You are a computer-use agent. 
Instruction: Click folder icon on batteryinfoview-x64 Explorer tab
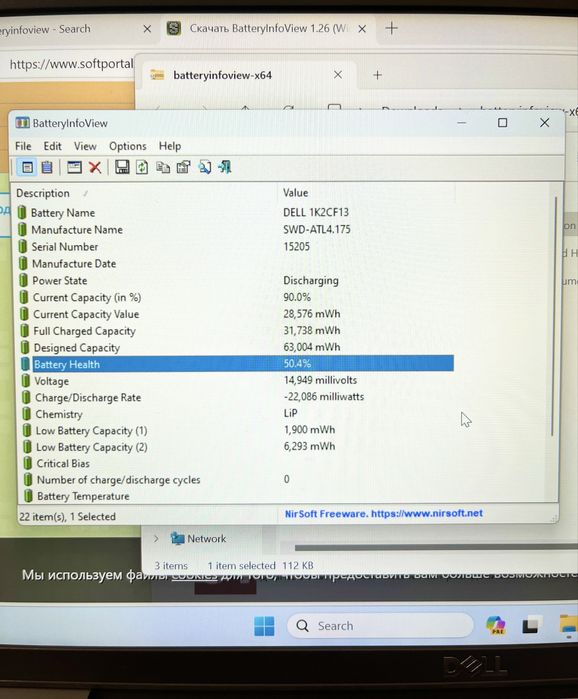157,75
